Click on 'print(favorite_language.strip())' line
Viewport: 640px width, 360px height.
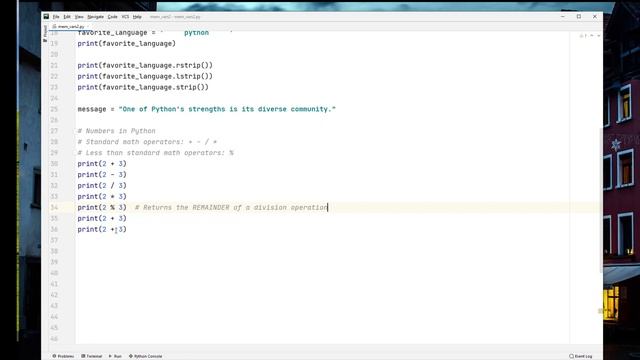click(x=143, y=87)
